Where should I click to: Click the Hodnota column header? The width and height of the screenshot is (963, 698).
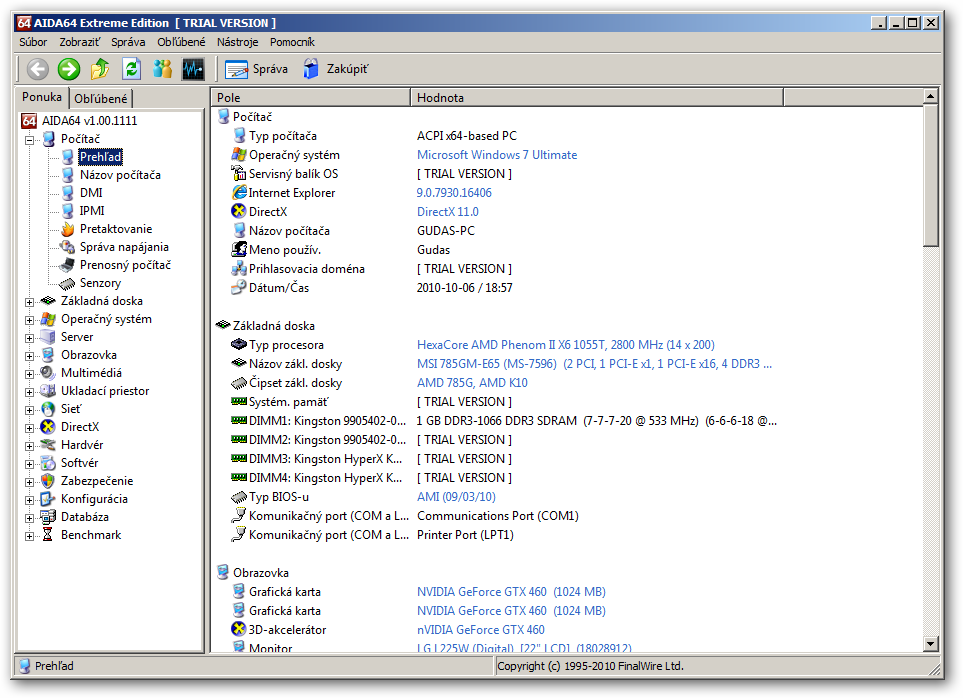tap(597, 98)
